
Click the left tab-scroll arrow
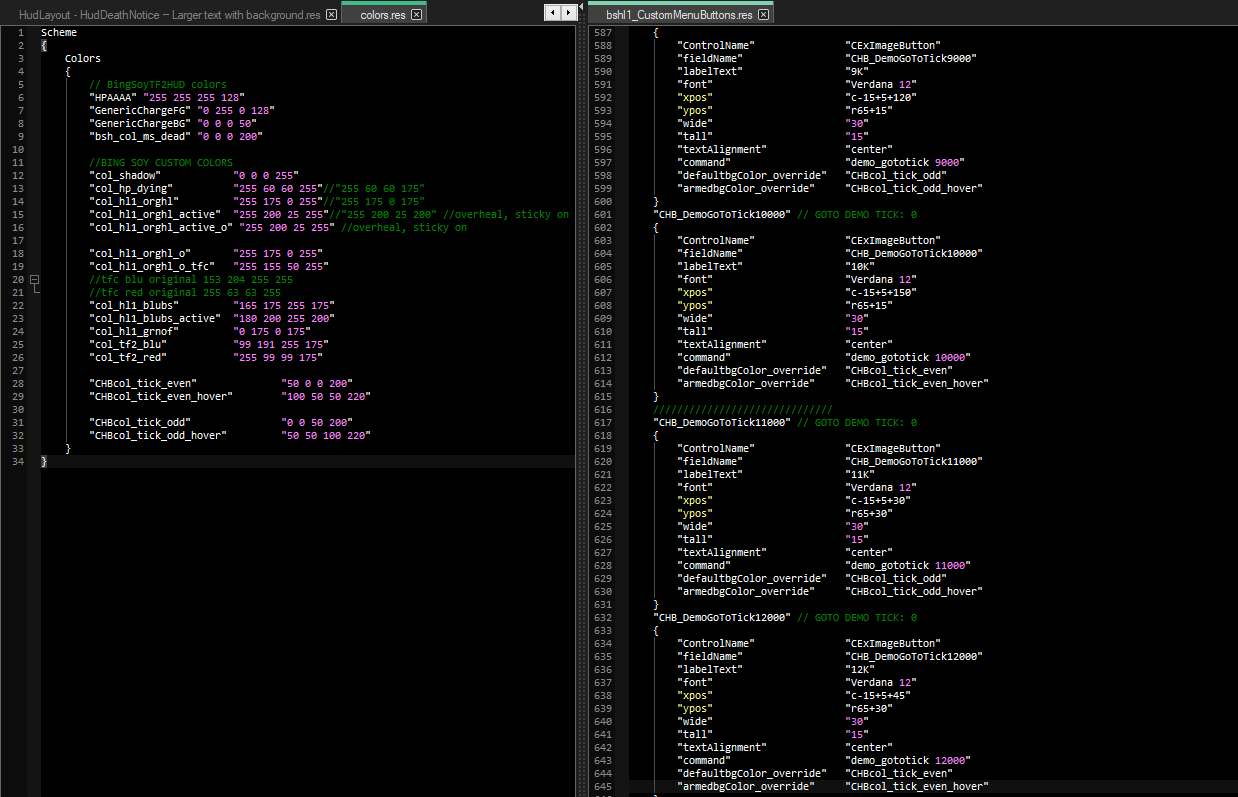[551, 13]
